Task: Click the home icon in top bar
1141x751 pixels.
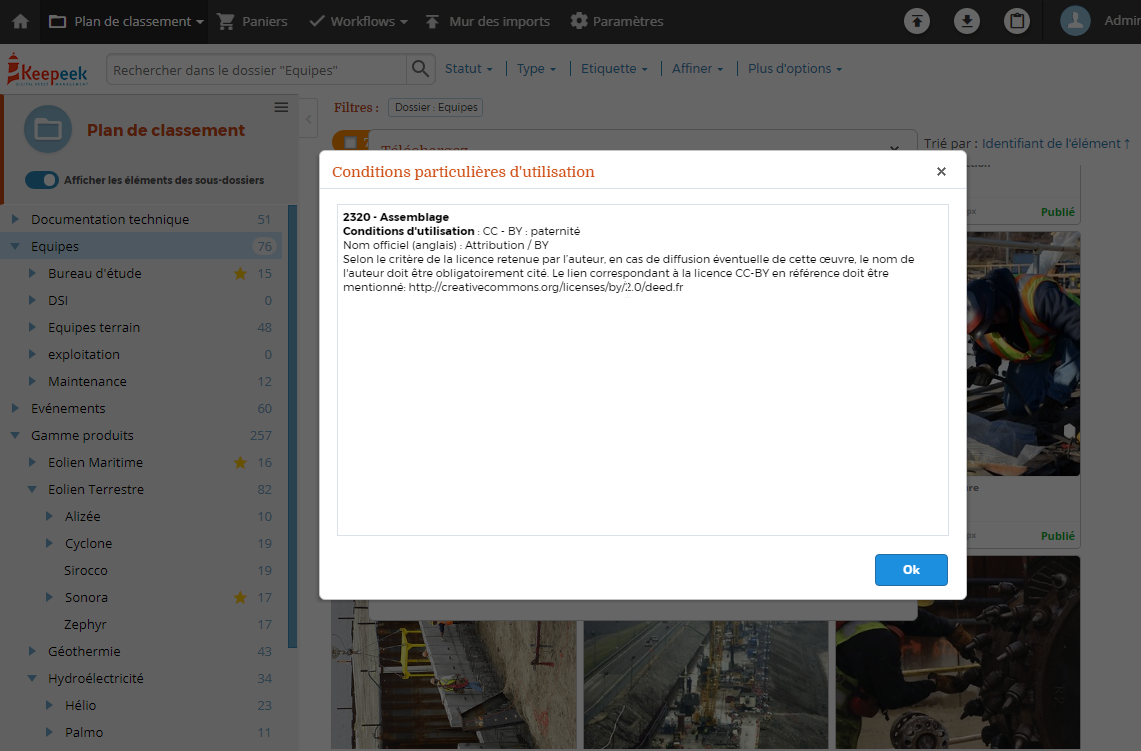Action: click(20, 21)
